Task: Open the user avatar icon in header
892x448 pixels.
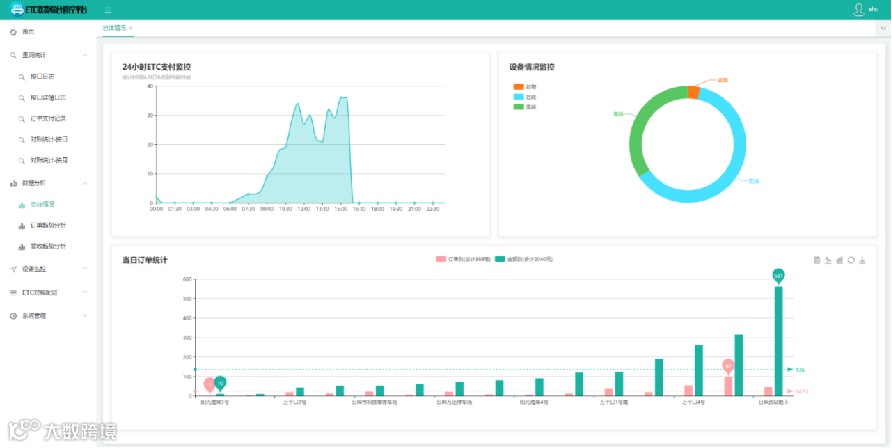Action: click(x=858, y=10)
